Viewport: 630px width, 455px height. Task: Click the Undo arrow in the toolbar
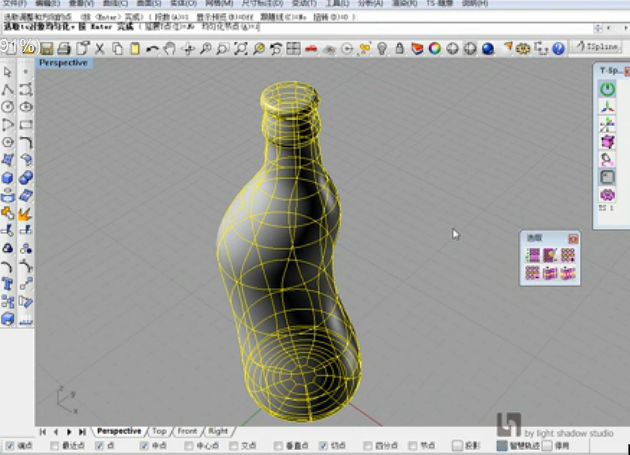(x=153, y=48)
